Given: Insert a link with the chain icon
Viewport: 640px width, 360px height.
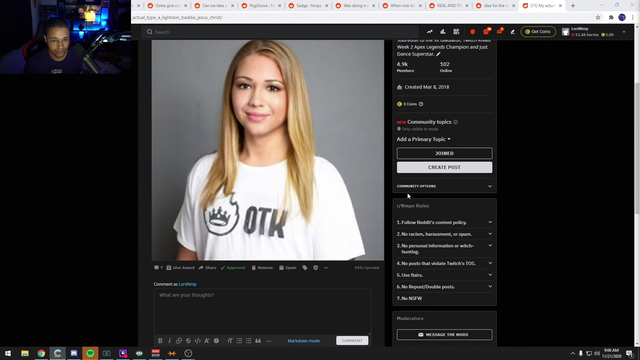Looking at the screenshot, I should (179, 340).
